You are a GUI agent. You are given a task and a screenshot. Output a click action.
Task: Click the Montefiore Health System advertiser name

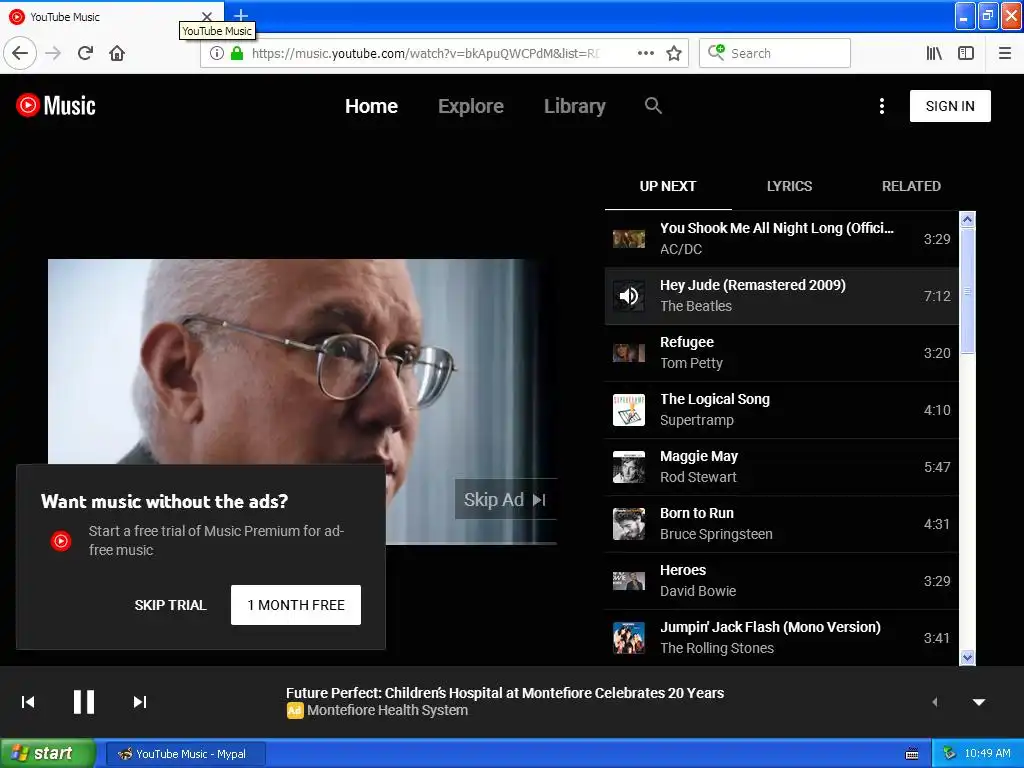click(x=387, y=710)
